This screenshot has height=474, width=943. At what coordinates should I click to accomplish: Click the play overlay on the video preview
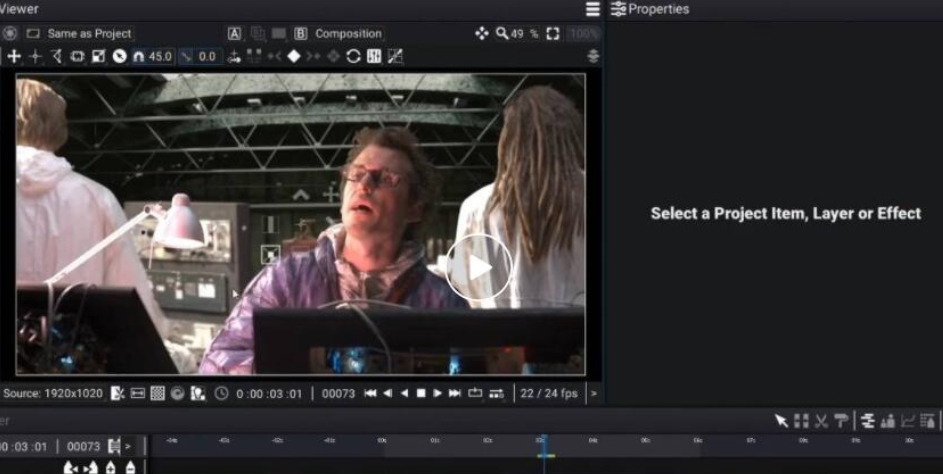coord(479,267)
